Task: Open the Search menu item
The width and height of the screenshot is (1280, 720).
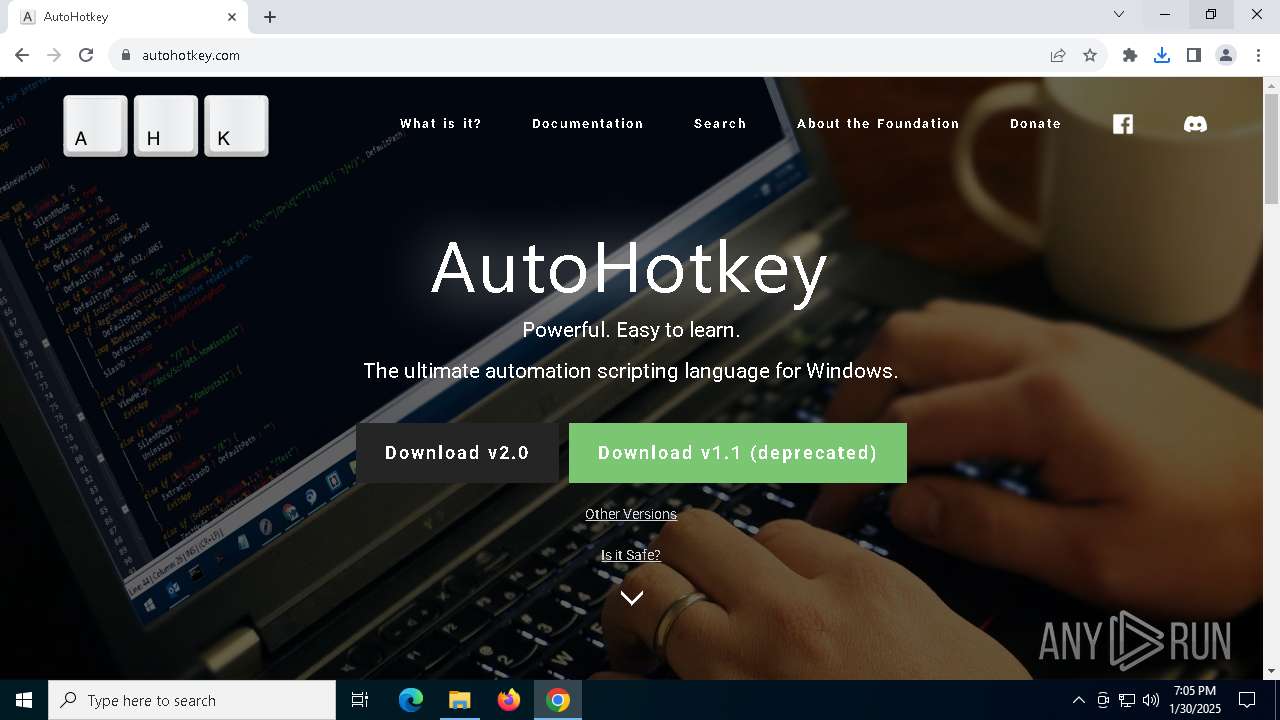Action: pos(720,124)
